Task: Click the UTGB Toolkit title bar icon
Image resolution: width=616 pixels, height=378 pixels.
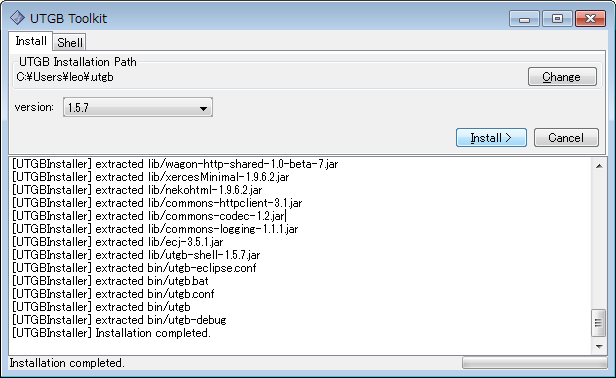Action: pos(17,18)
